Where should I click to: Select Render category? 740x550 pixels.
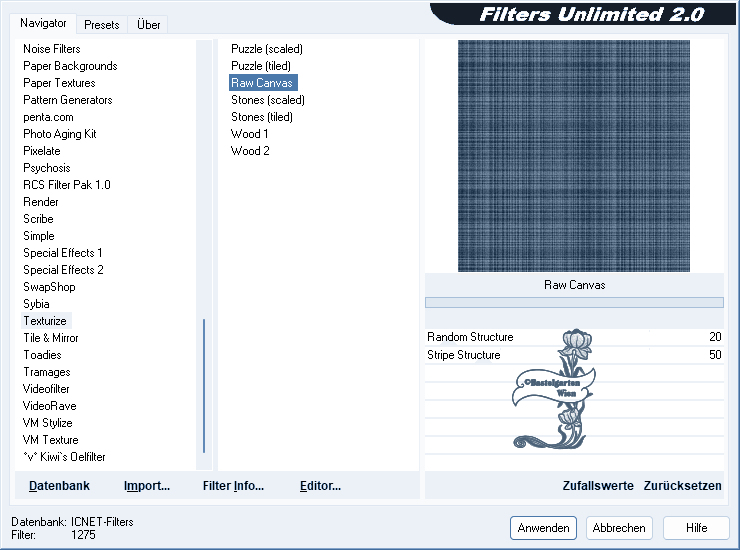click(41, 202)
